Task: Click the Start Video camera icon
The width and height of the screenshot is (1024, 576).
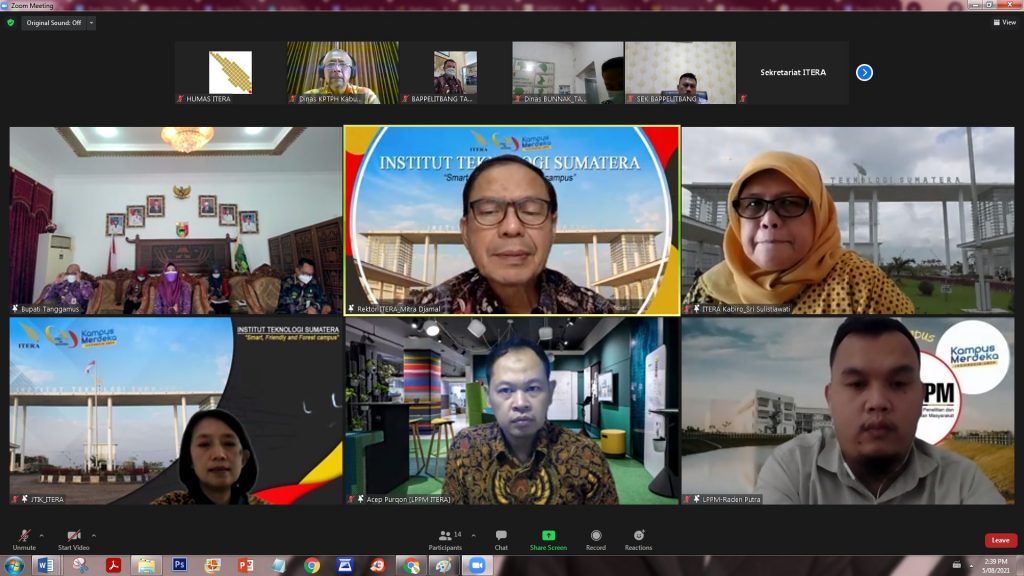Action: tap(74, 536)
